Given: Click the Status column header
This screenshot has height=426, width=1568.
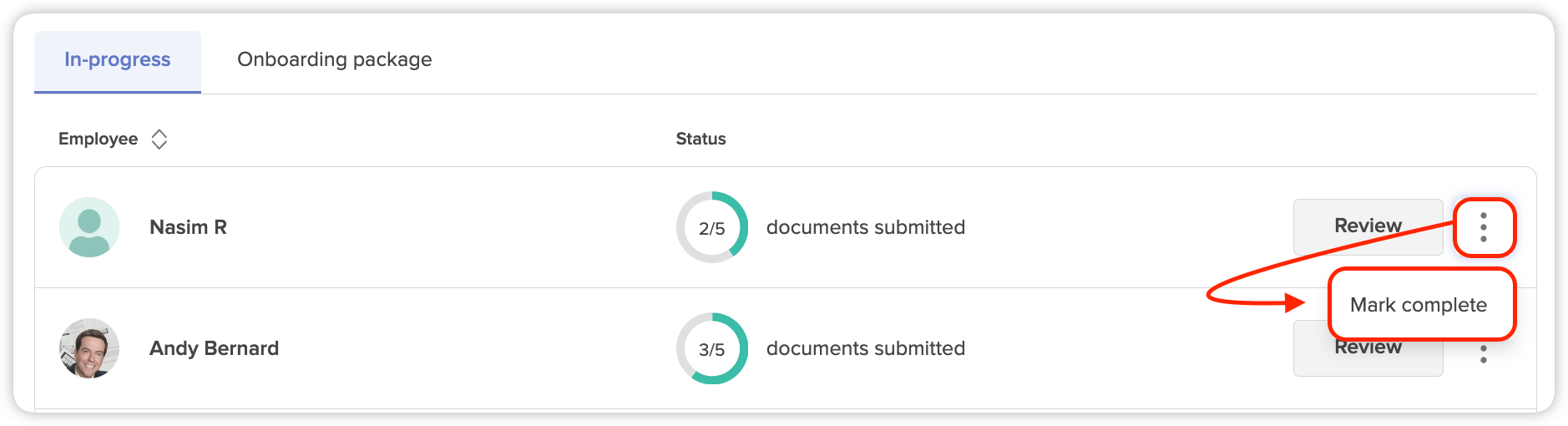Looking at the screenshot, I should pos(701,139).
